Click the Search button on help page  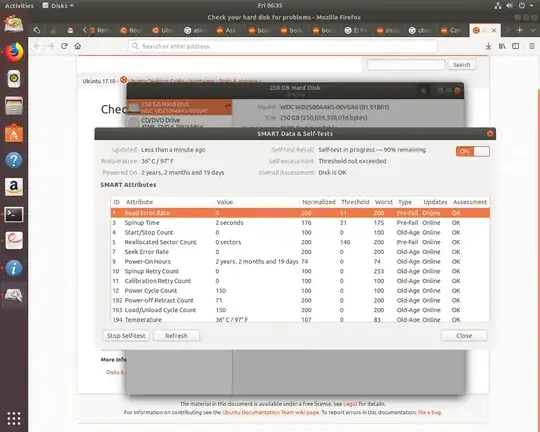coord(461,65)
